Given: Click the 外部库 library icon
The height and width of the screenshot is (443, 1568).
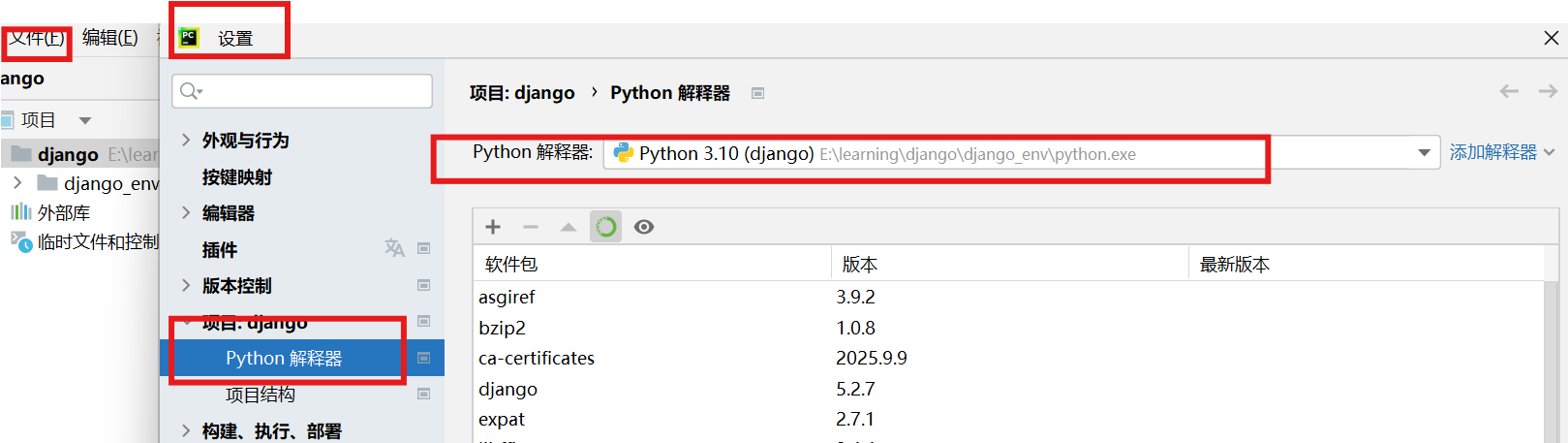Looking at the screenshot, I should [20, 211].
